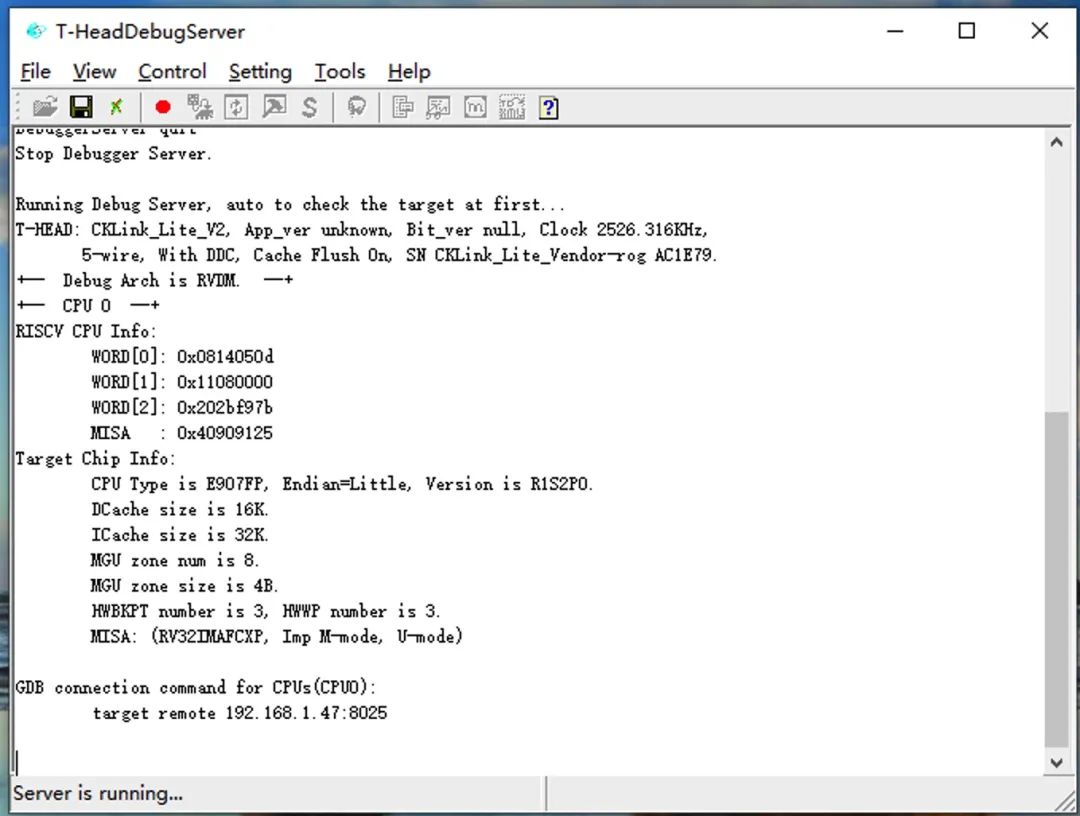Screen dimensions: 1080x816
Task: Click the vertical scrollbar down arrow
Action: pos(1057,762)
